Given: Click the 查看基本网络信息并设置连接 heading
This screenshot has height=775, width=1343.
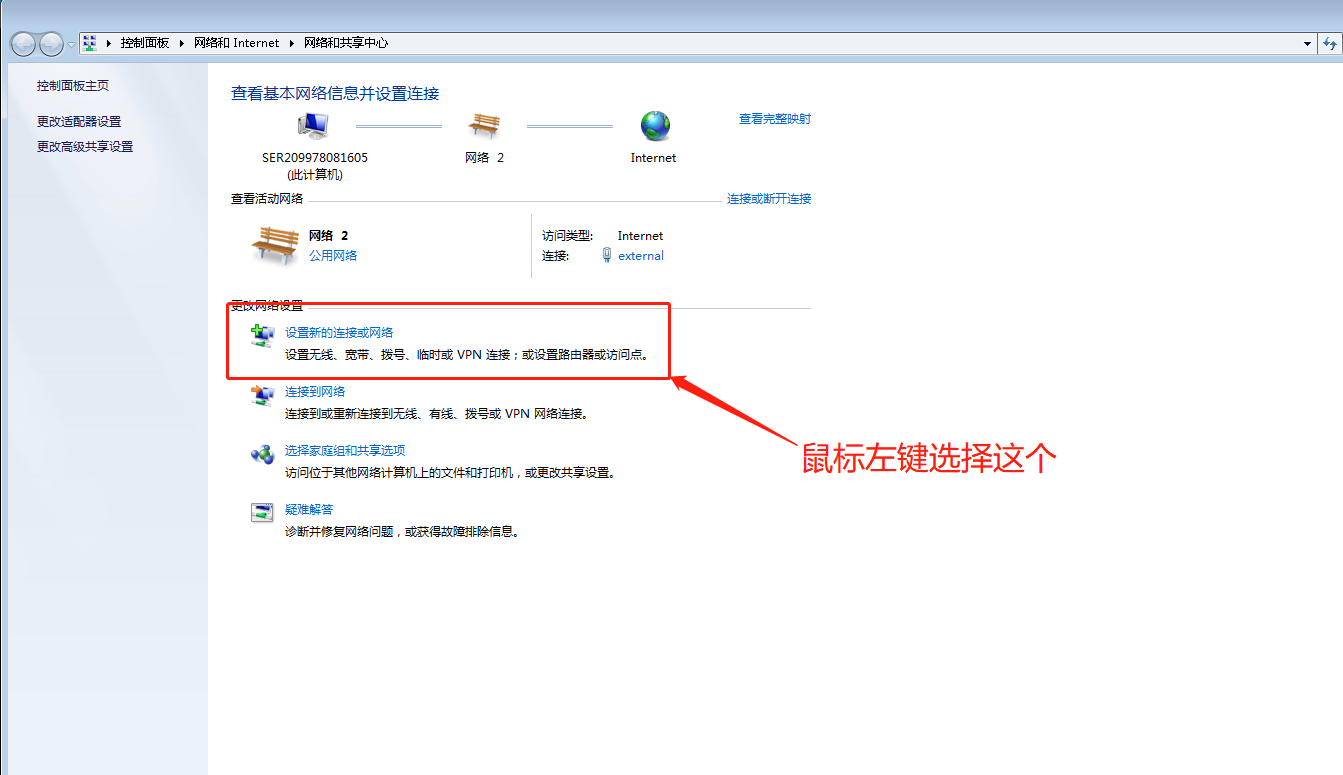Looking at the screenshot, I should [335, 94].
